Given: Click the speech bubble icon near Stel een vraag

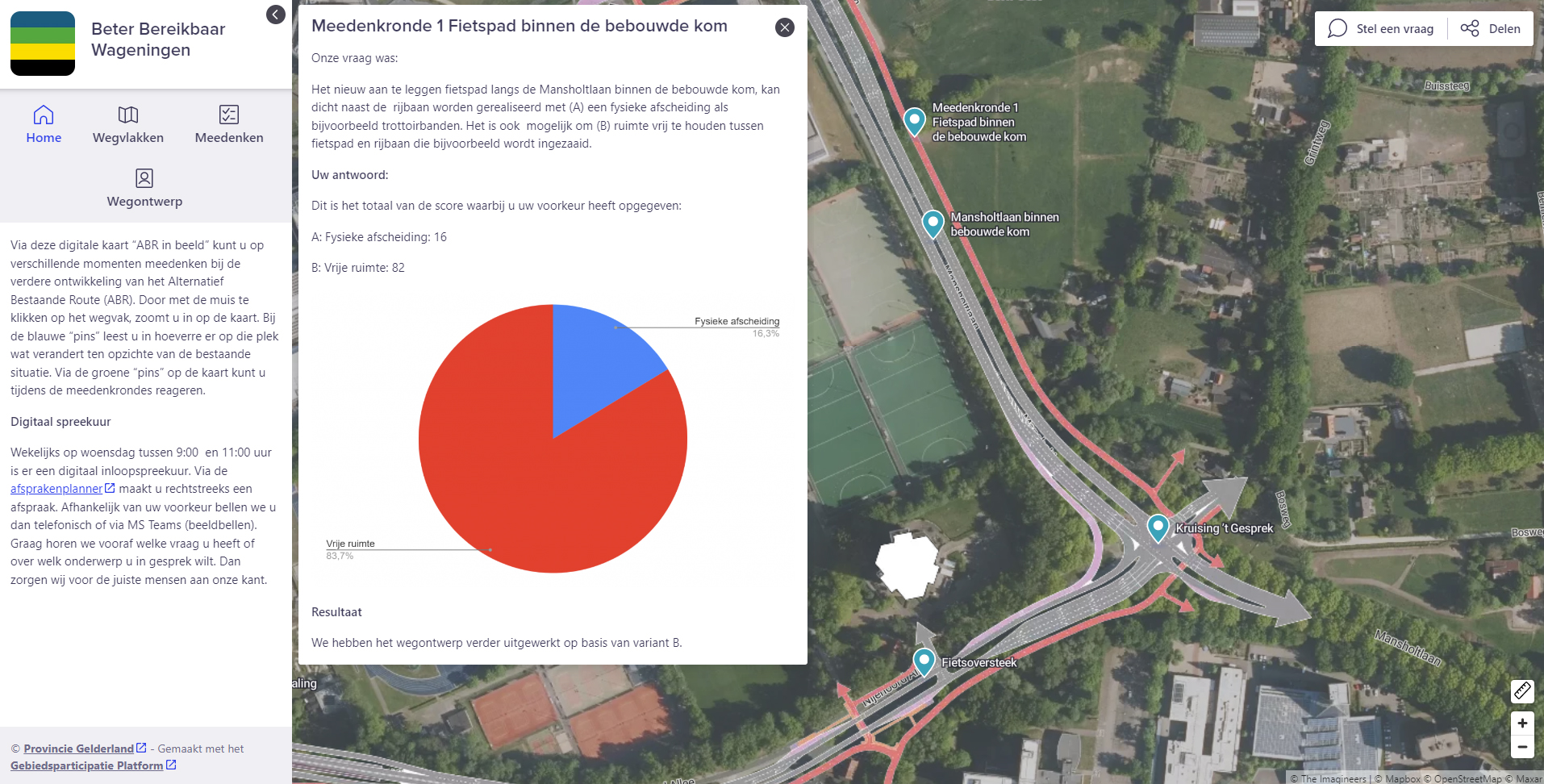Looking at the screenshot, I should (x=1337, y=28).
